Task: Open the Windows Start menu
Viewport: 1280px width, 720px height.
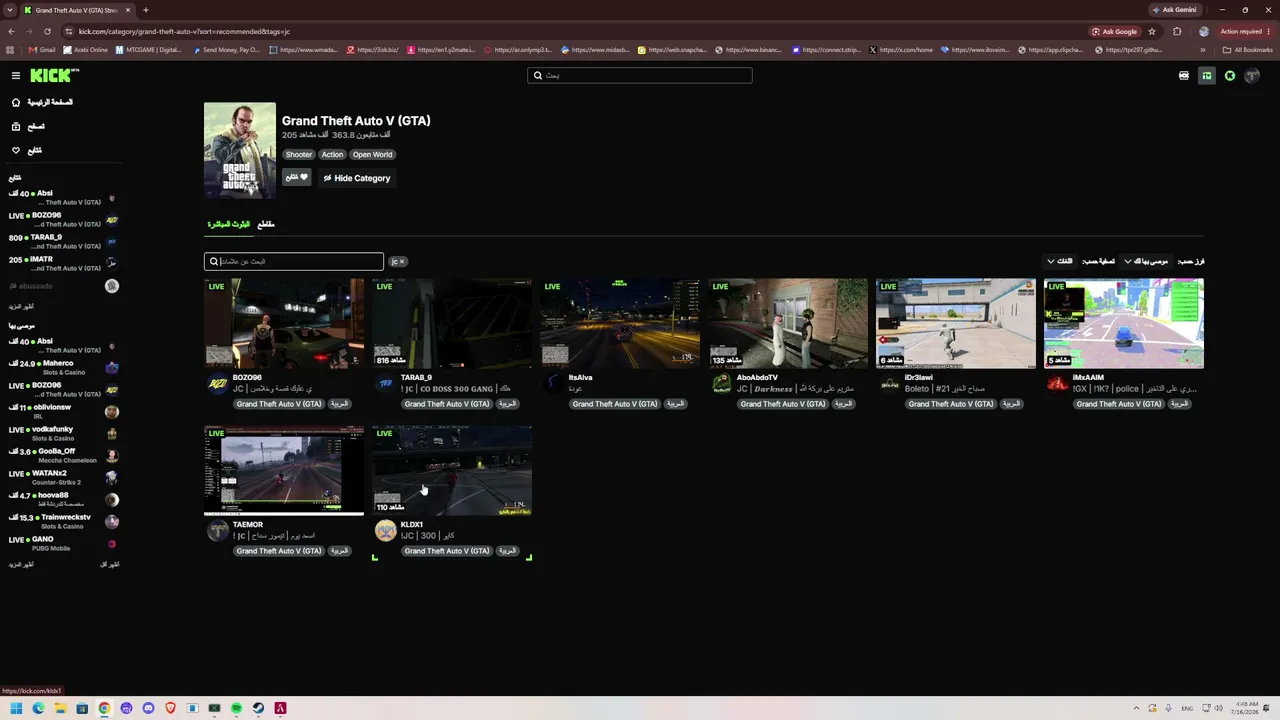Action: pos(16,708)
